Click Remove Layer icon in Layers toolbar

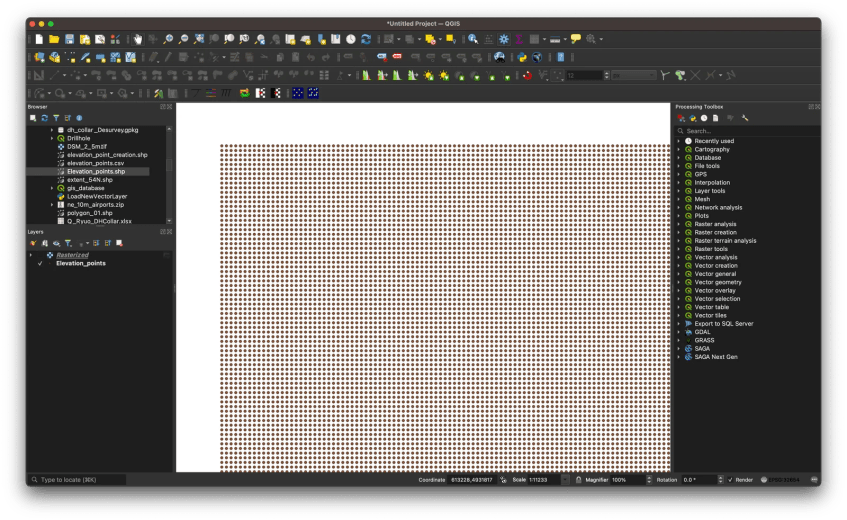119,244
